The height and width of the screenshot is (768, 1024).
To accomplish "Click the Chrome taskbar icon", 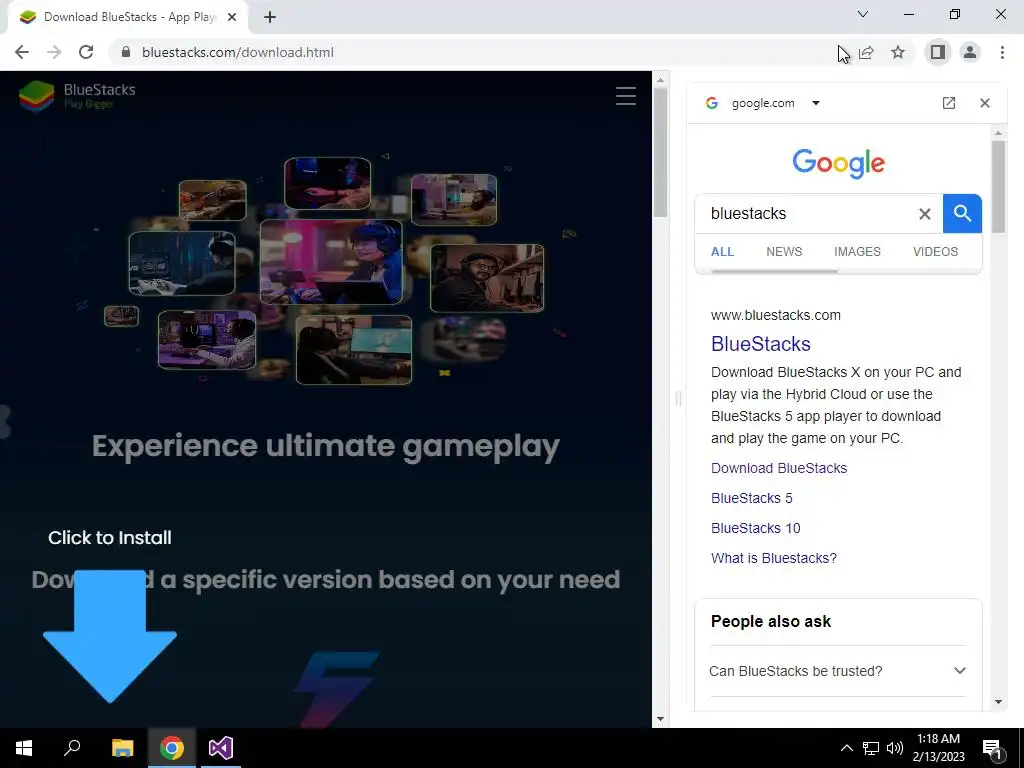I will [172, 748].
